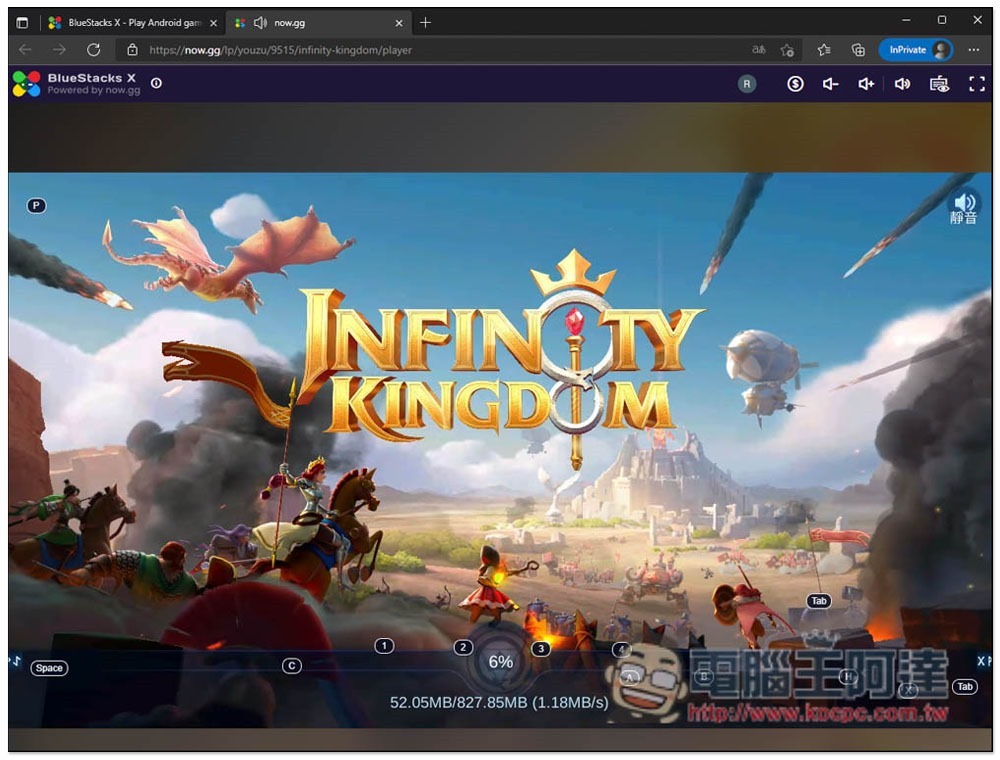Click the InPrivate profile button
The height and width of the screenshot is (760, 1000).
[x=915, y=50]
